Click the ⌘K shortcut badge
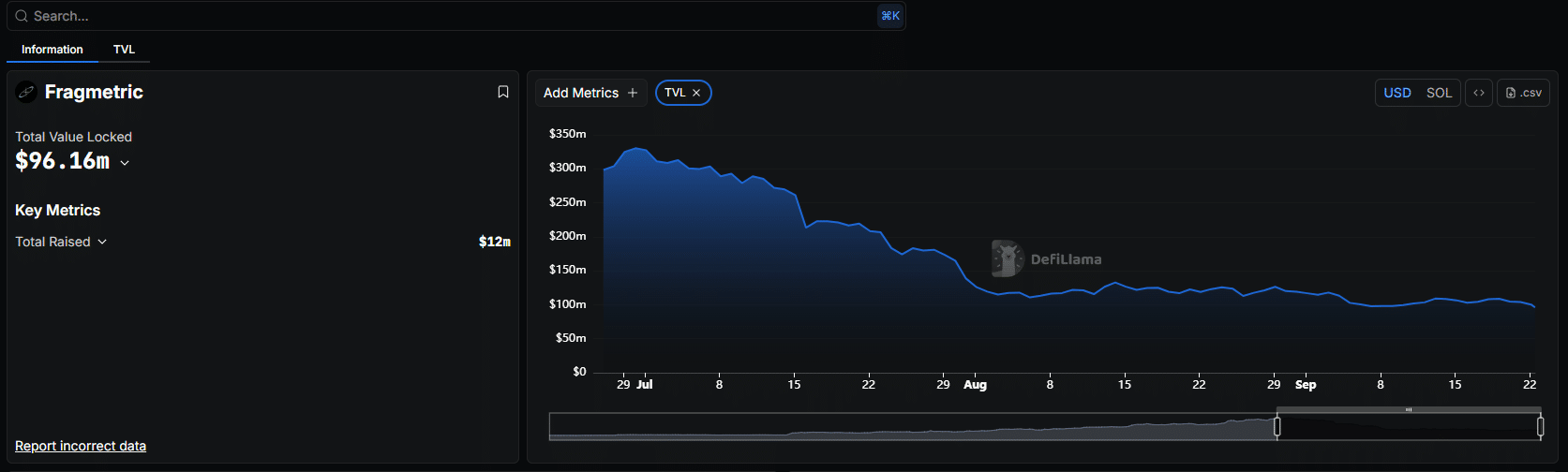The width and height of the screenshot is (1568, 472). pyautogui.click(x=890, y=16)
